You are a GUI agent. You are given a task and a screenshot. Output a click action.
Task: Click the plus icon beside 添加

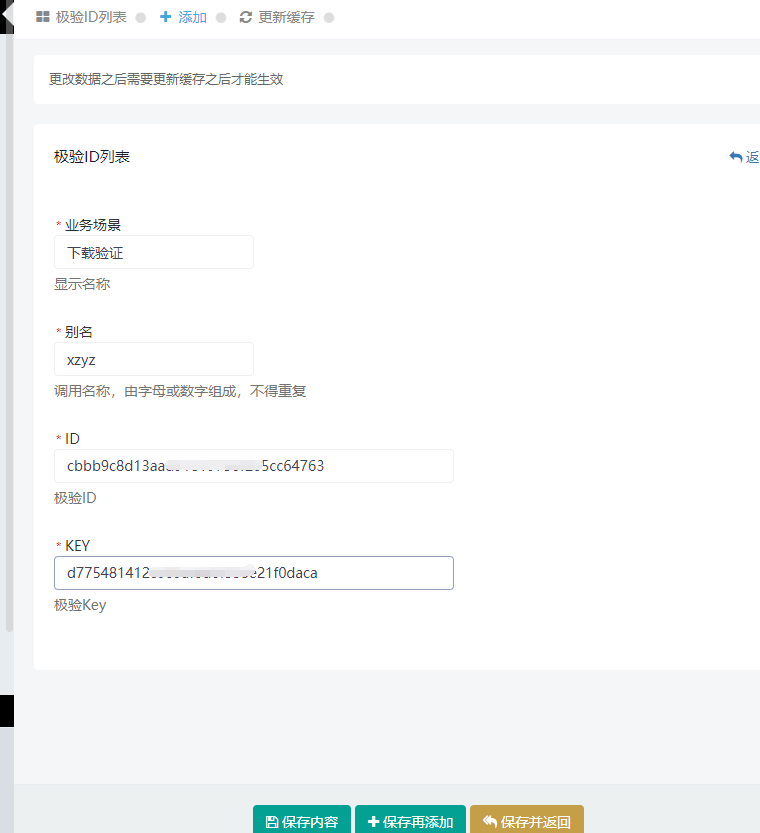click(x=166, y=17)
